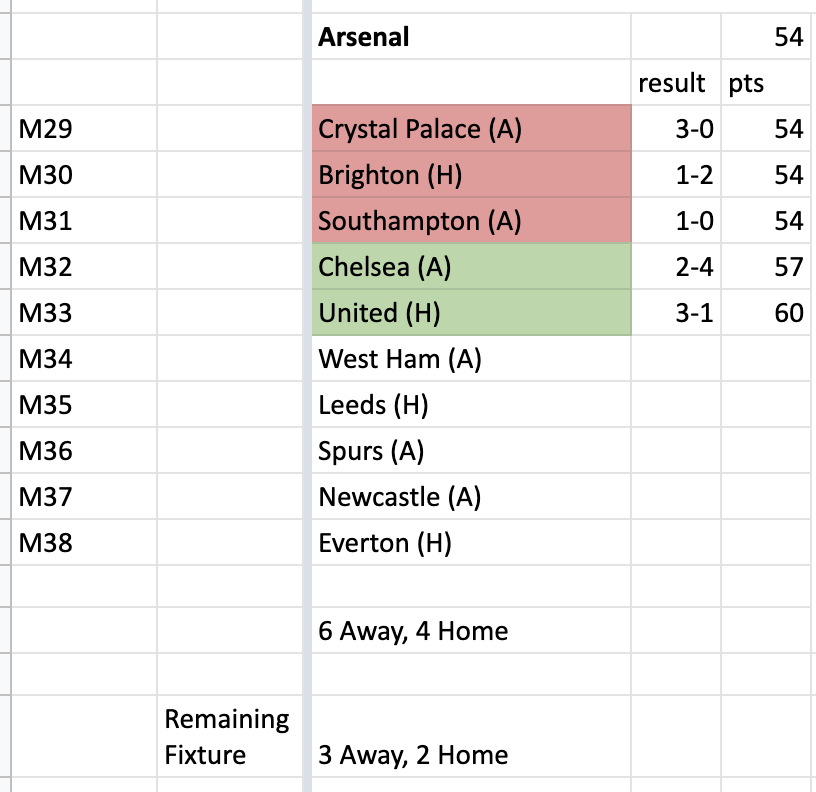Select the Southampton (A) cell
The width and height of the screenshot is (816, 792).
coord(471,220)
